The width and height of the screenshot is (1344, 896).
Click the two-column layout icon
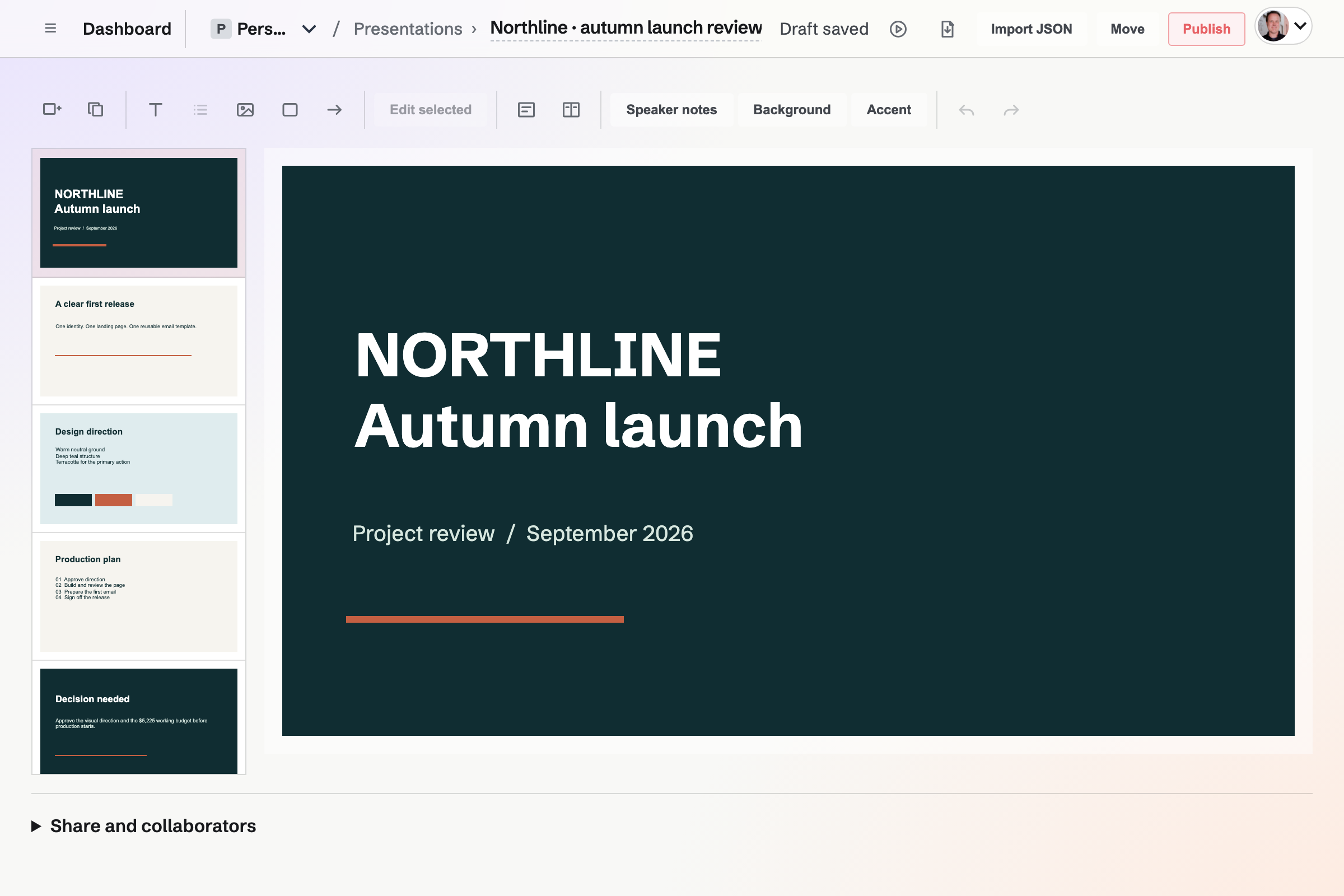tap(571, 109)
